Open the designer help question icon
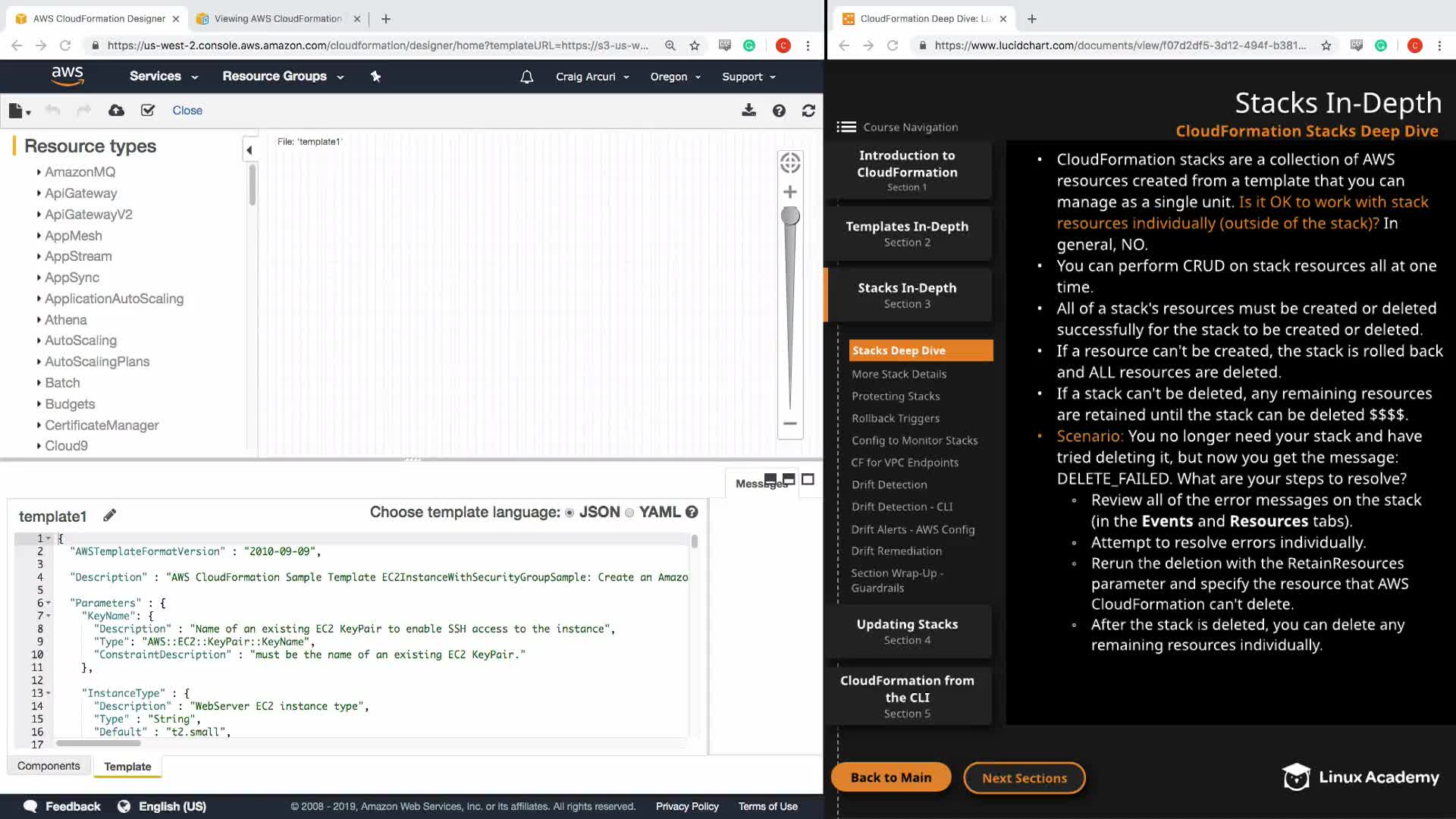Image resolution: width=1456 pixels, height=819 pixels. [779, 111]
